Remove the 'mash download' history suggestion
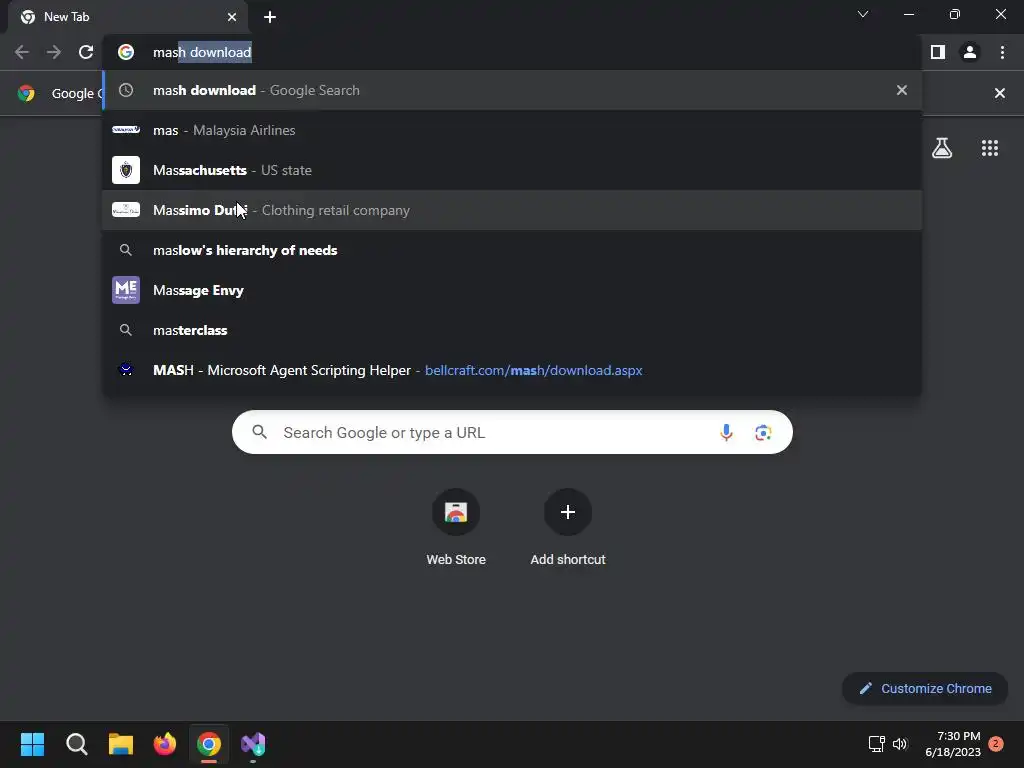The height and width of the screenshot is (768, 1024). 902,90
